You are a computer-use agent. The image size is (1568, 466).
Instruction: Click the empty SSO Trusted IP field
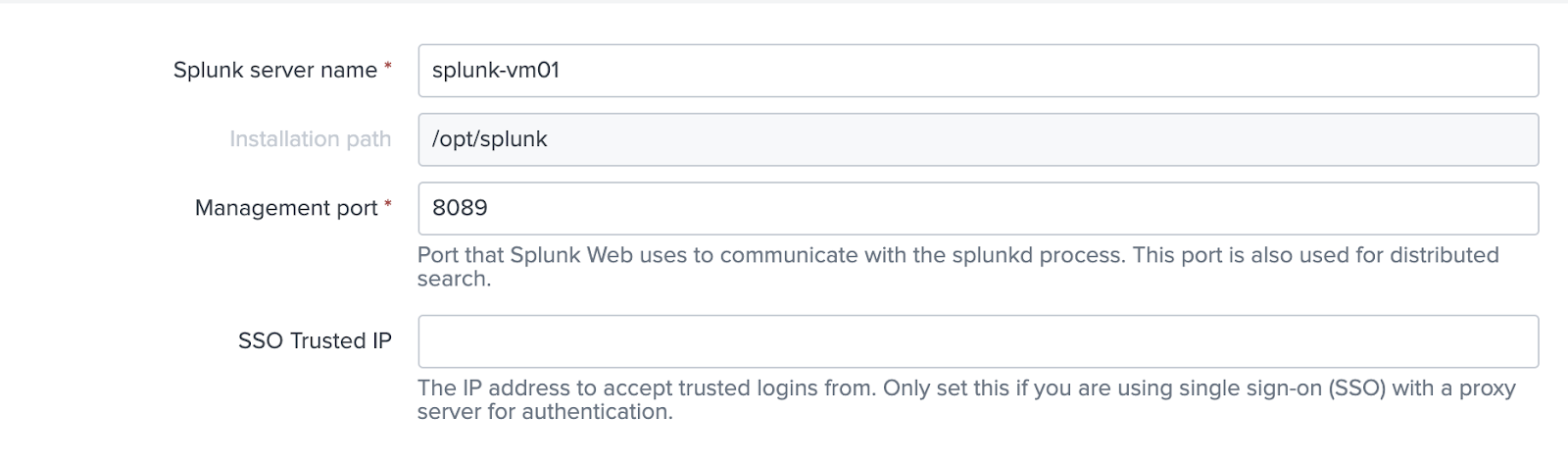(977, 341)
